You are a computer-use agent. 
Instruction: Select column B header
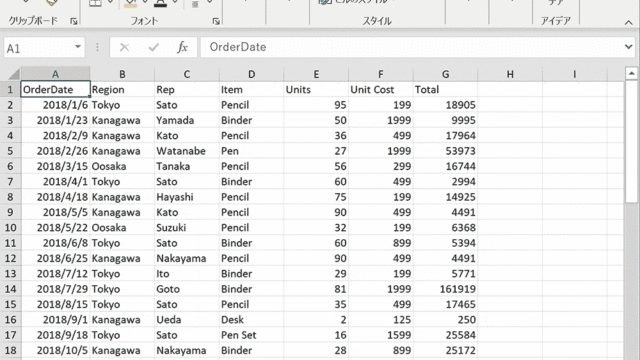[x=122, y=74]
